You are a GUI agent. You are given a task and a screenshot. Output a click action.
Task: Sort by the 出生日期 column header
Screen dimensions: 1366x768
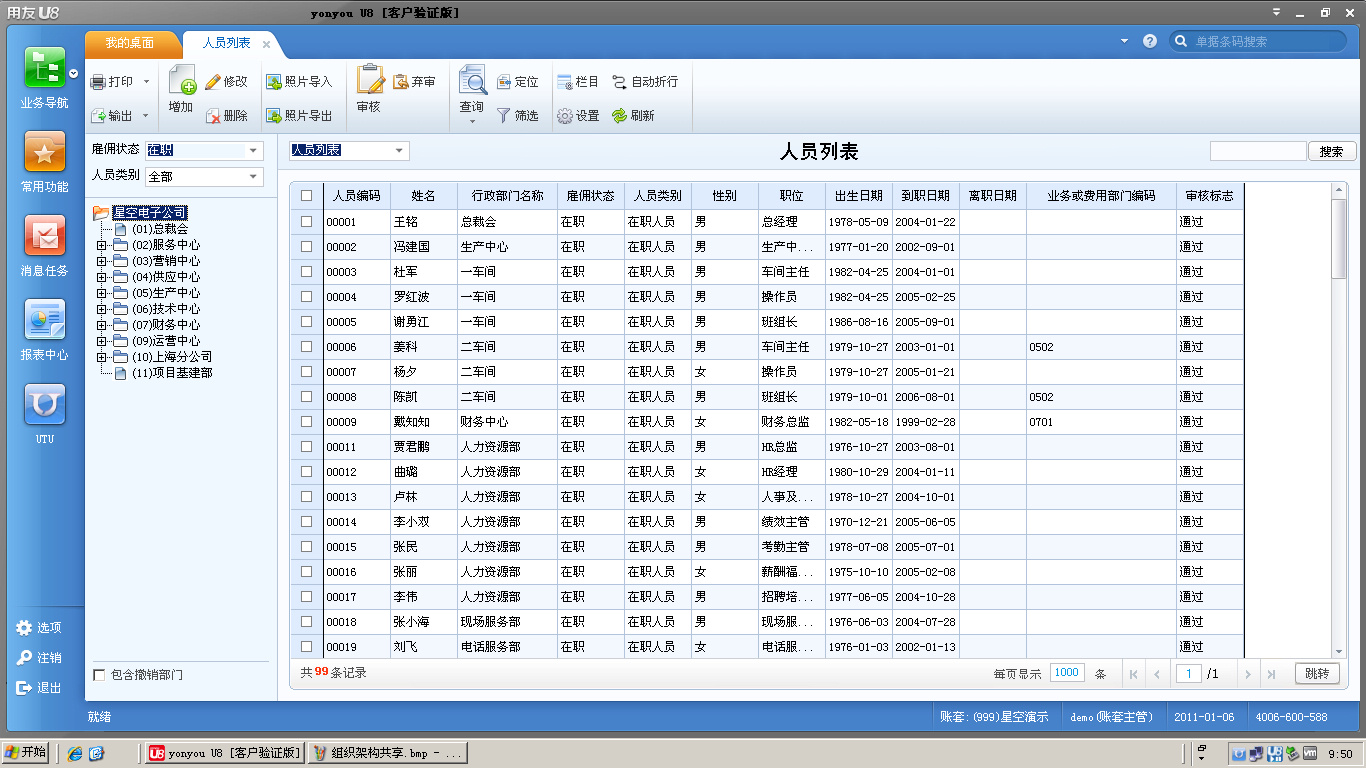pyautogui.click(x=858, y=196)
